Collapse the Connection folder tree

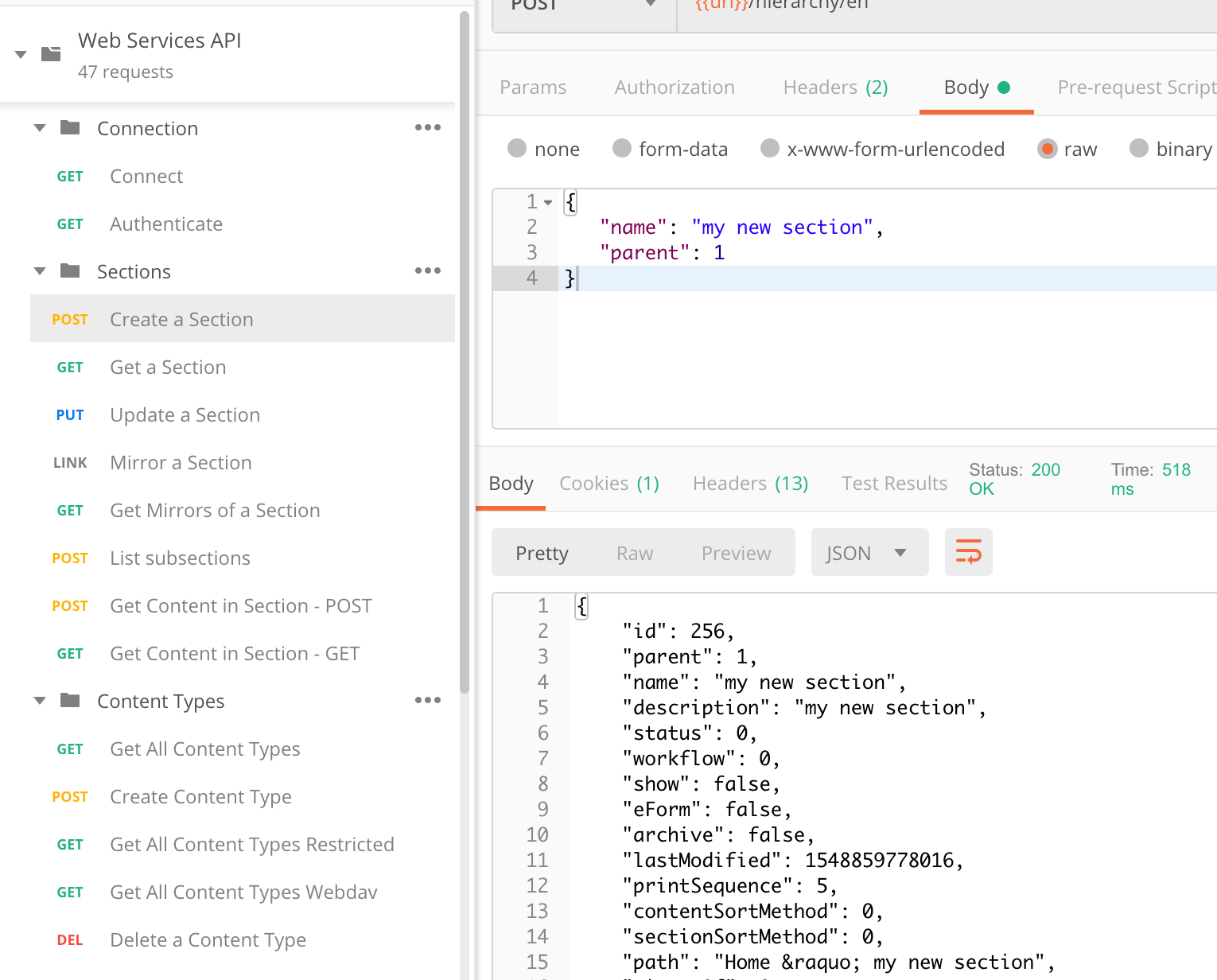click(x=40, y=128)
